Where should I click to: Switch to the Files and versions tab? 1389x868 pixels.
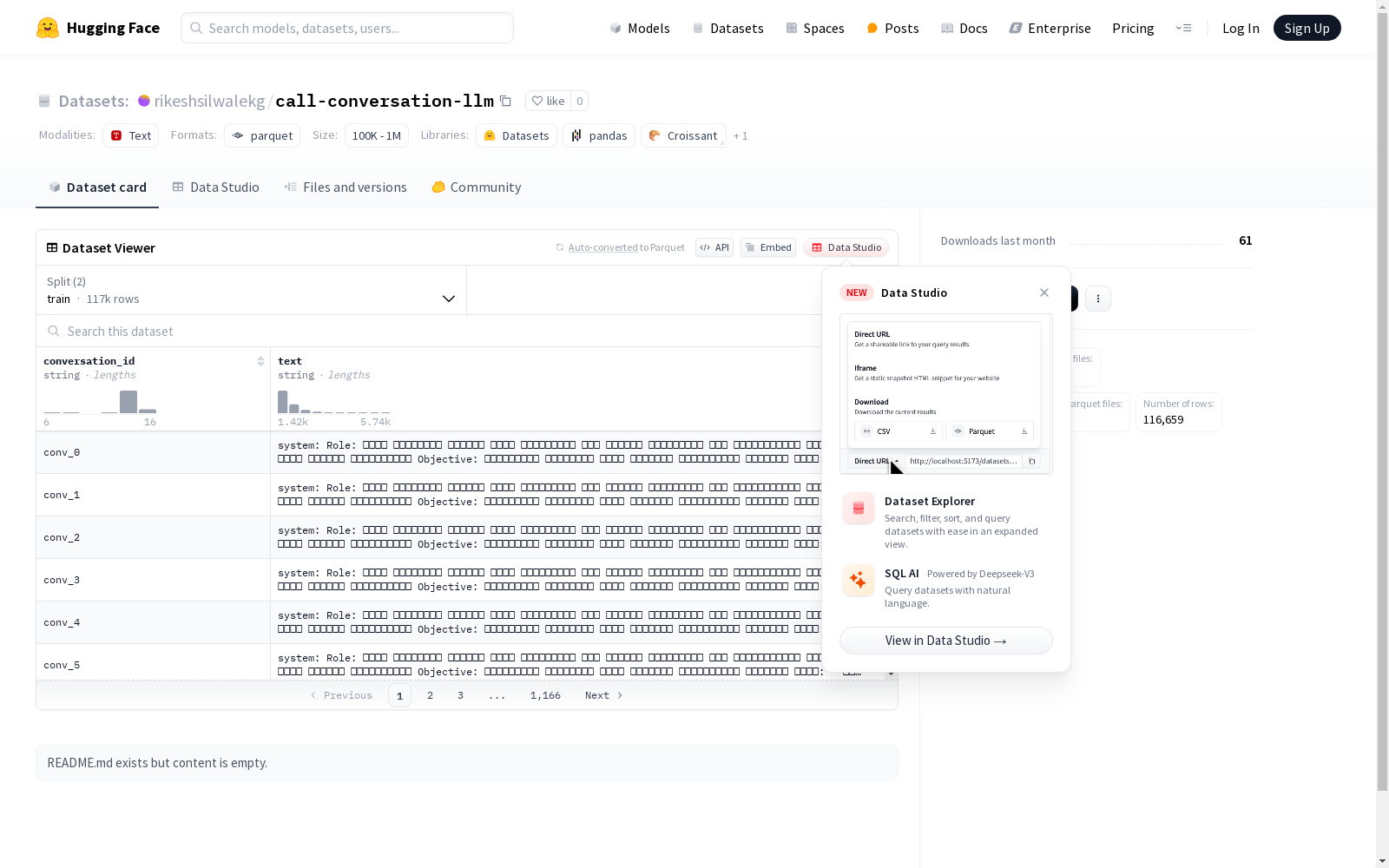(x=346, y=187)
